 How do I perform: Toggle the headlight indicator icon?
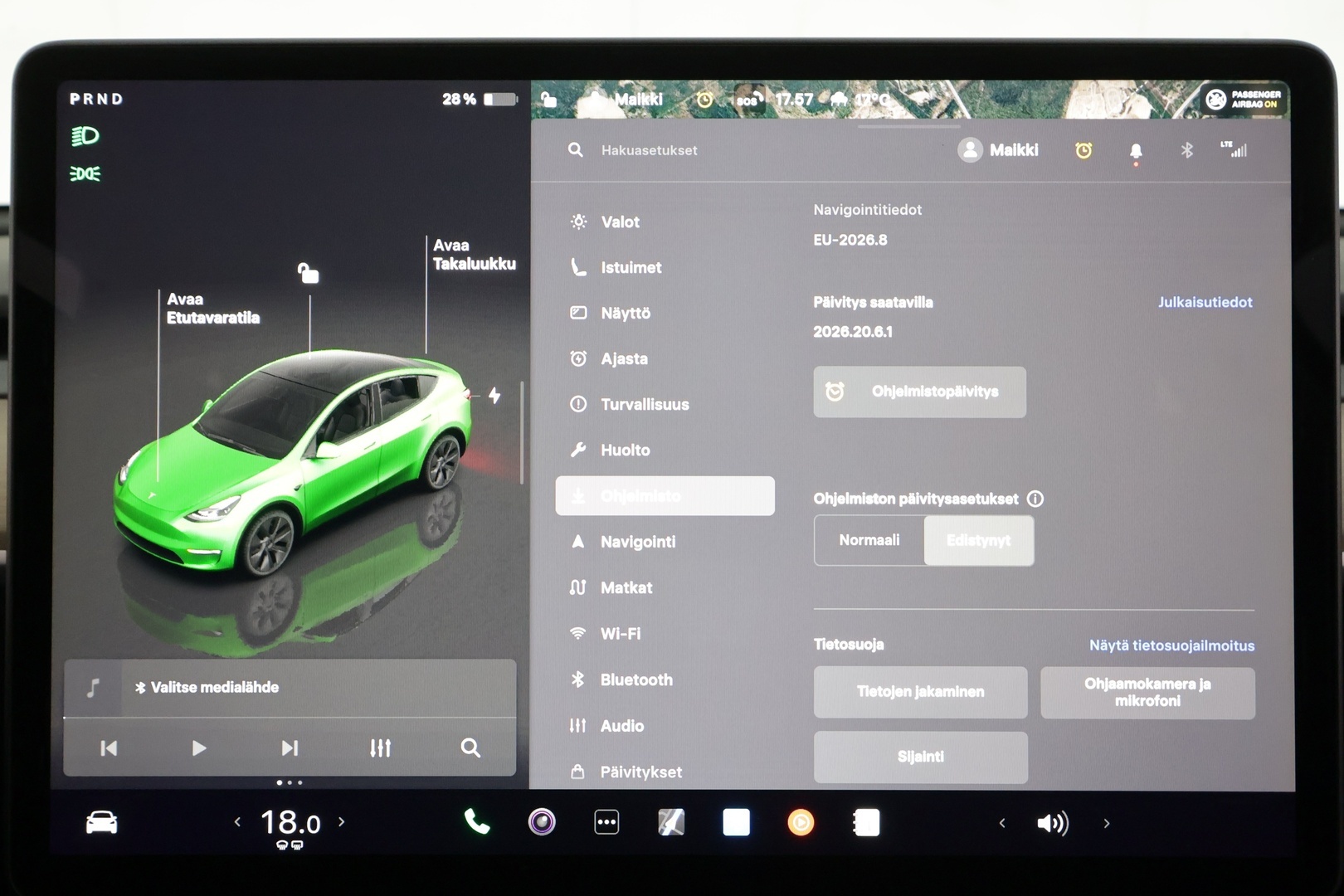(85, 136)
